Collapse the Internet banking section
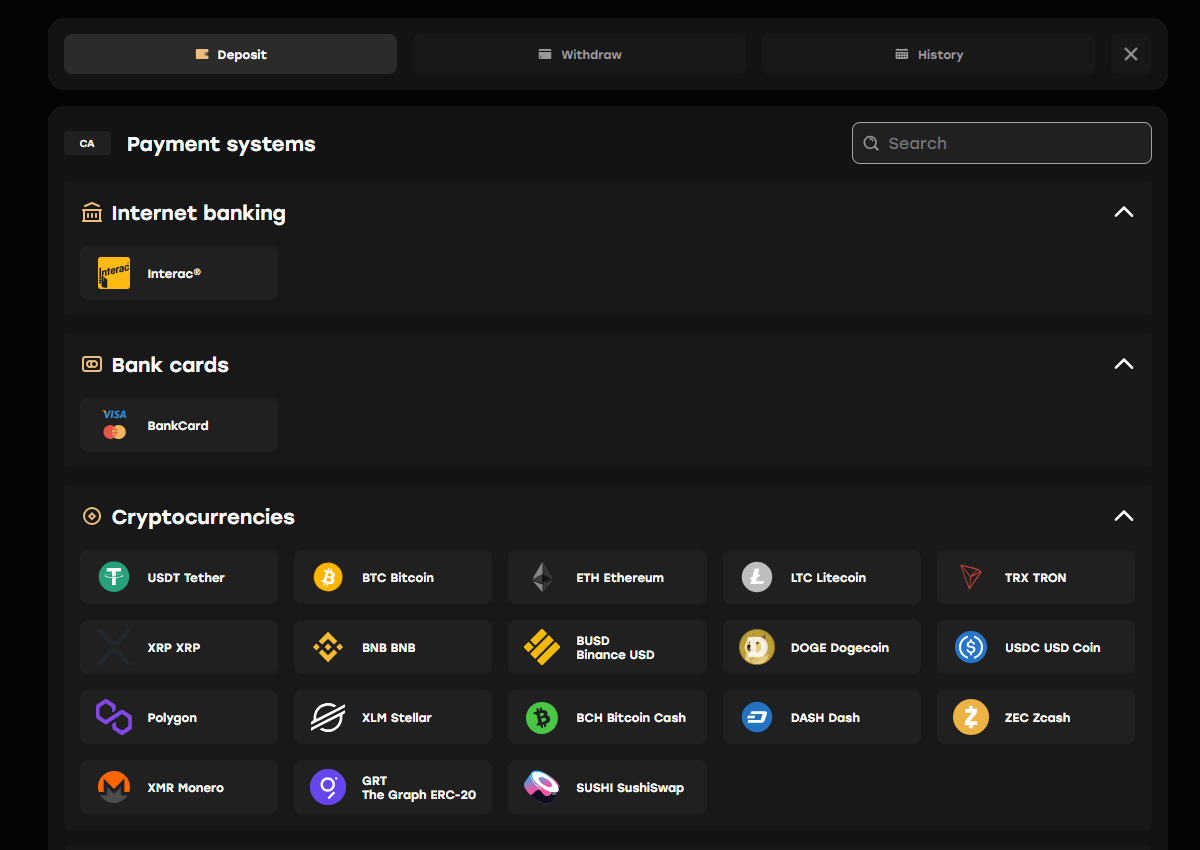 tap(1124, 212)
